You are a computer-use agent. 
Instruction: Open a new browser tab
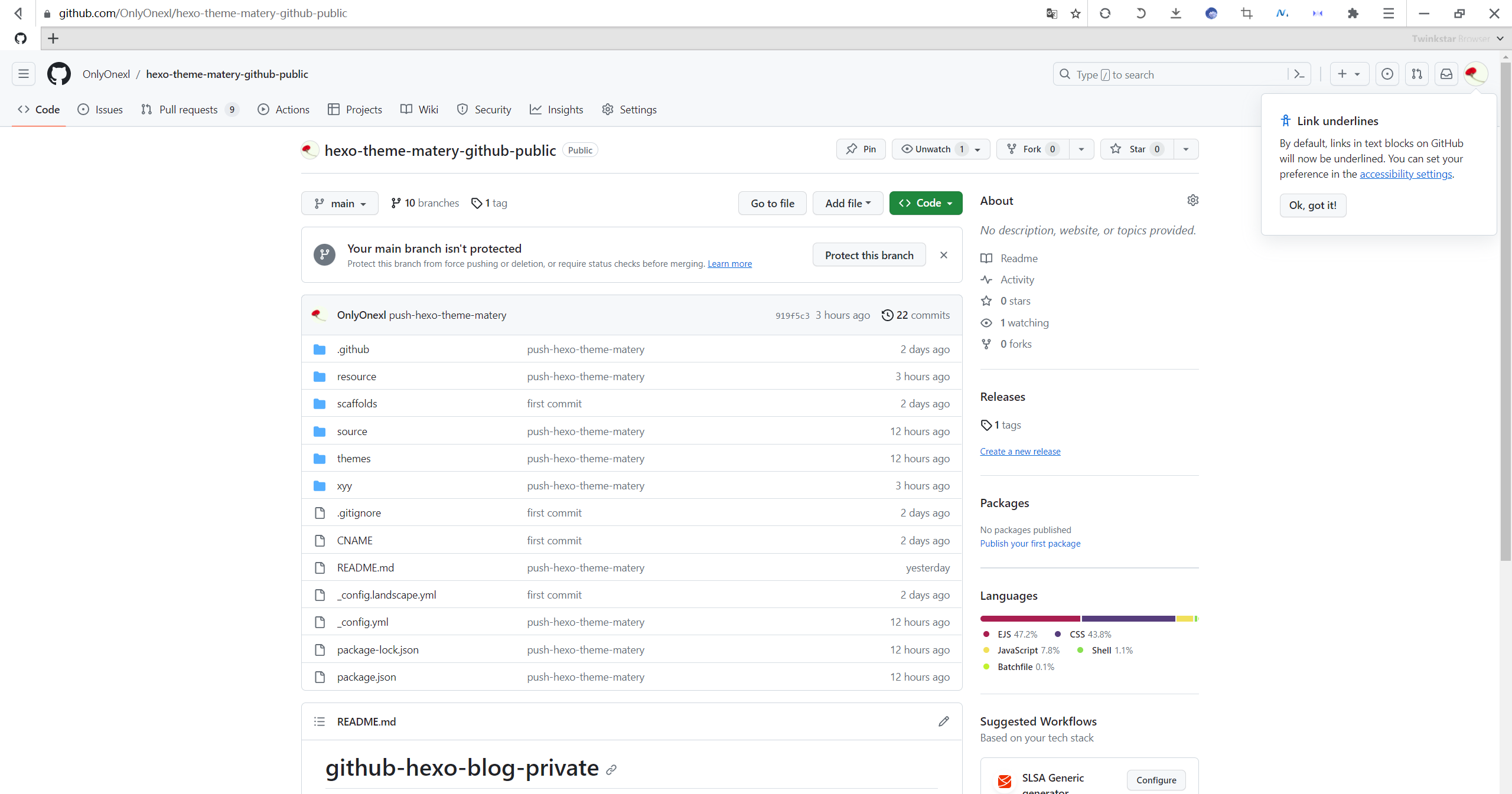click(x=53, y=38)
